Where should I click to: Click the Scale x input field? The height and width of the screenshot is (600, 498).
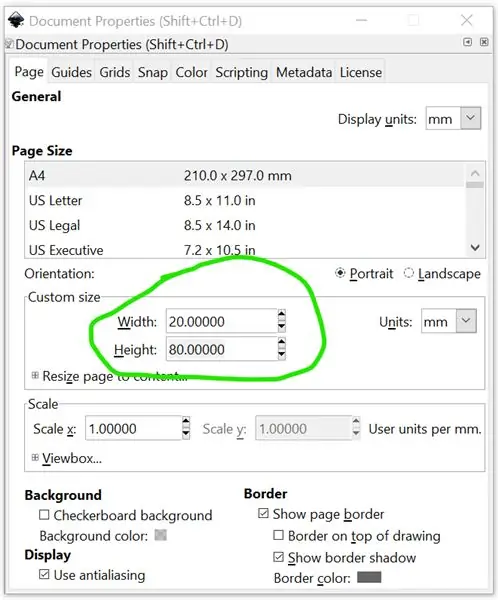click(x=133, y=429)
